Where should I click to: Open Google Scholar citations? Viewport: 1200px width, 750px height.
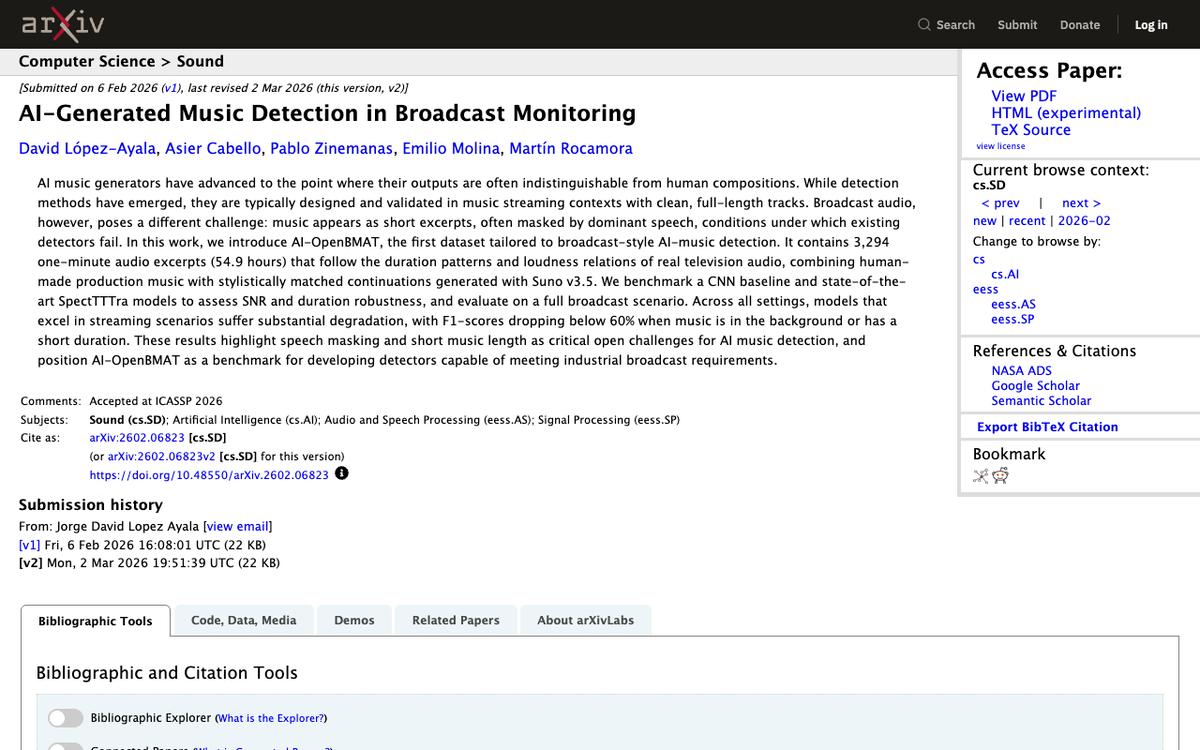click(1035, 386)
